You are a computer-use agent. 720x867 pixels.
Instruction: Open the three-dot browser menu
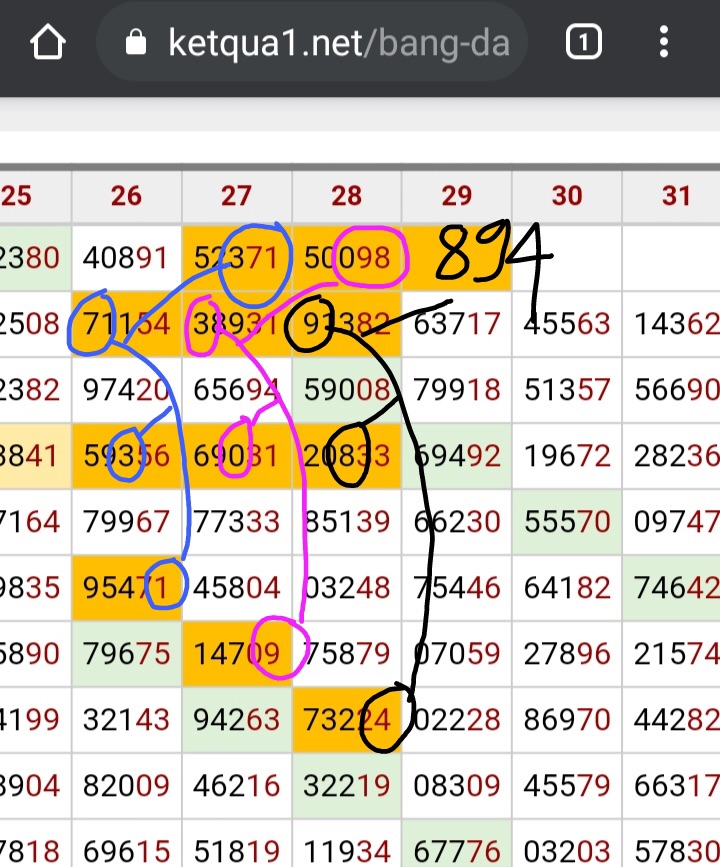[664, 43]
